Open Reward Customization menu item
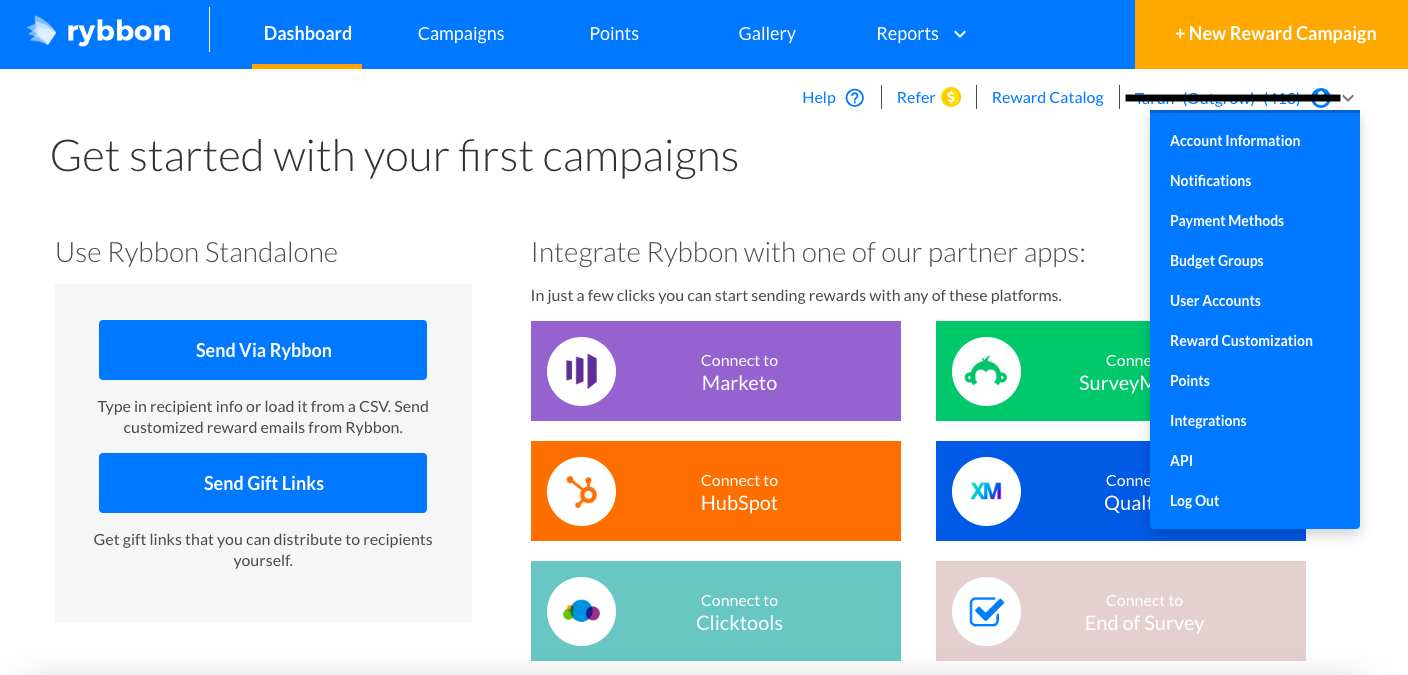The image size is (1408, 675). 1241,341
